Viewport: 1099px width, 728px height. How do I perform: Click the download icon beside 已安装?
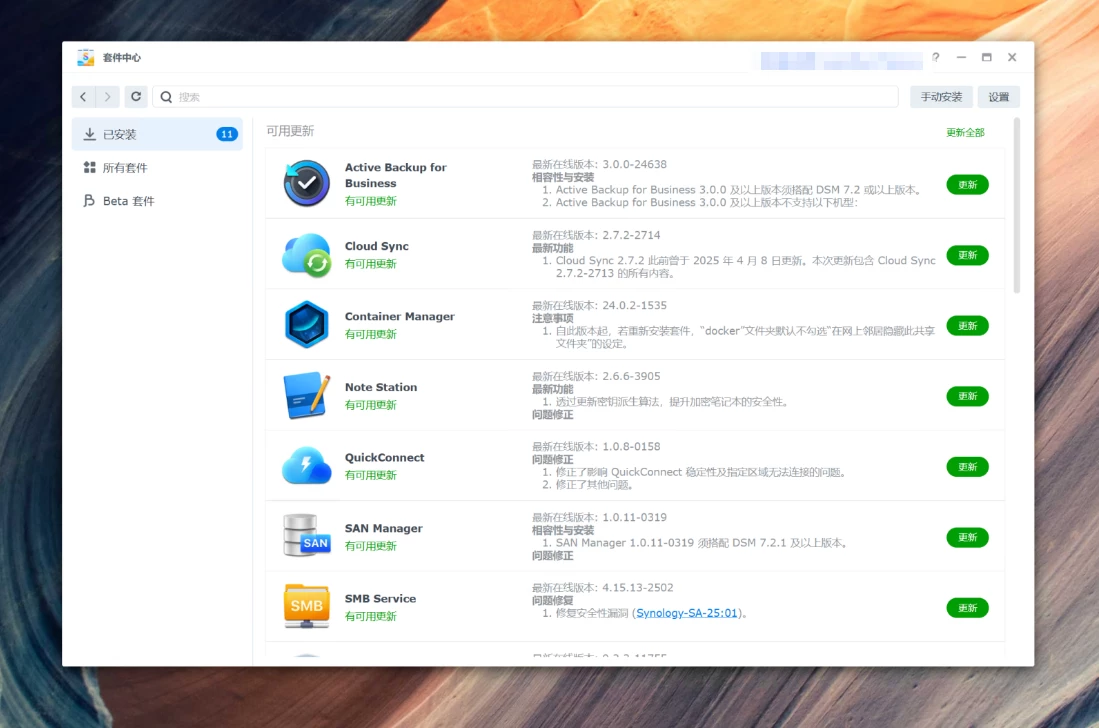[89, 134]
